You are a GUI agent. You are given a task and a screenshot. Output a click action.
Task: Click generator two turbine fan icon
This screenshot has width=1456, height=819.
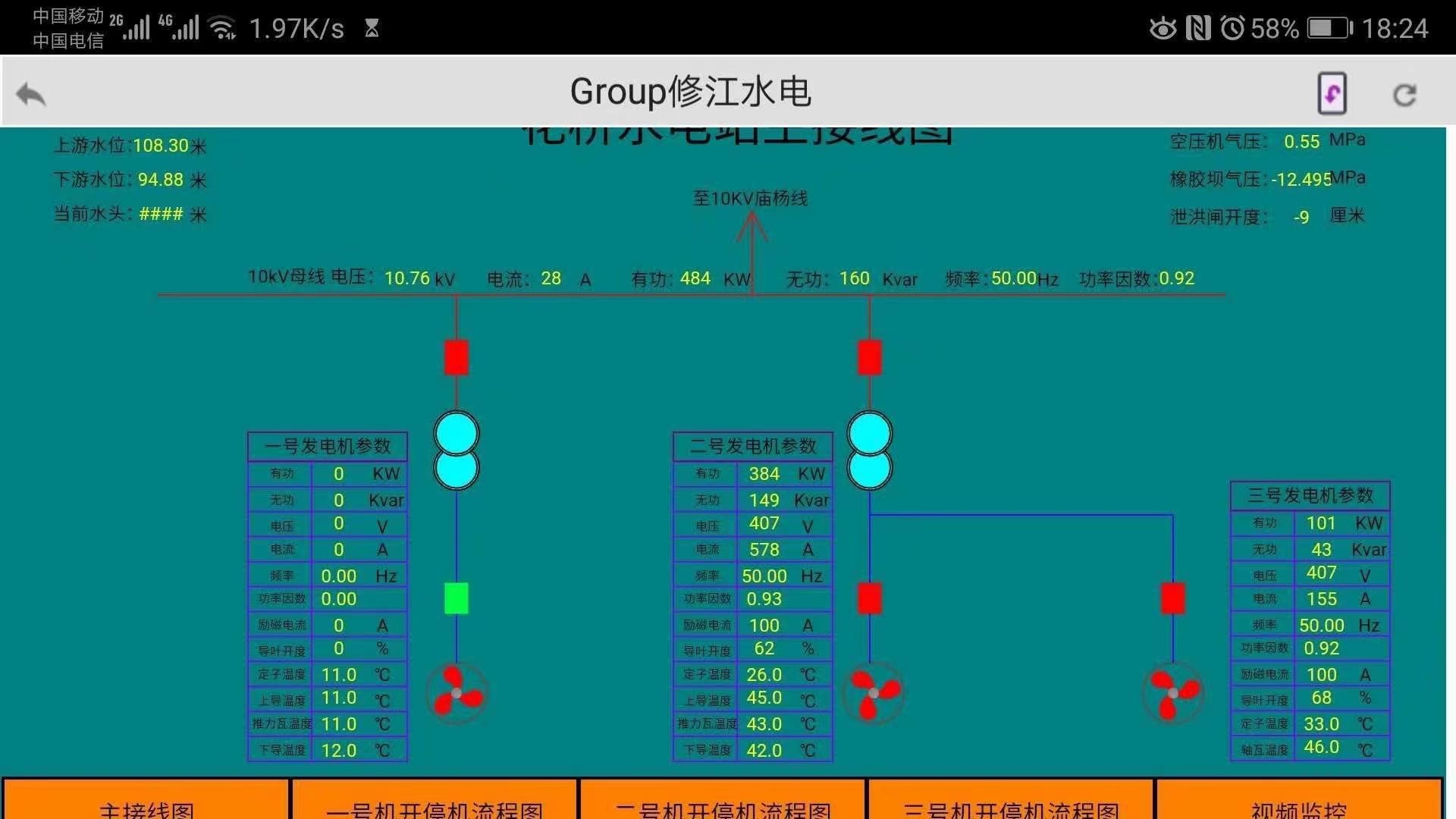pyautogui.click(x=873, y=692)
